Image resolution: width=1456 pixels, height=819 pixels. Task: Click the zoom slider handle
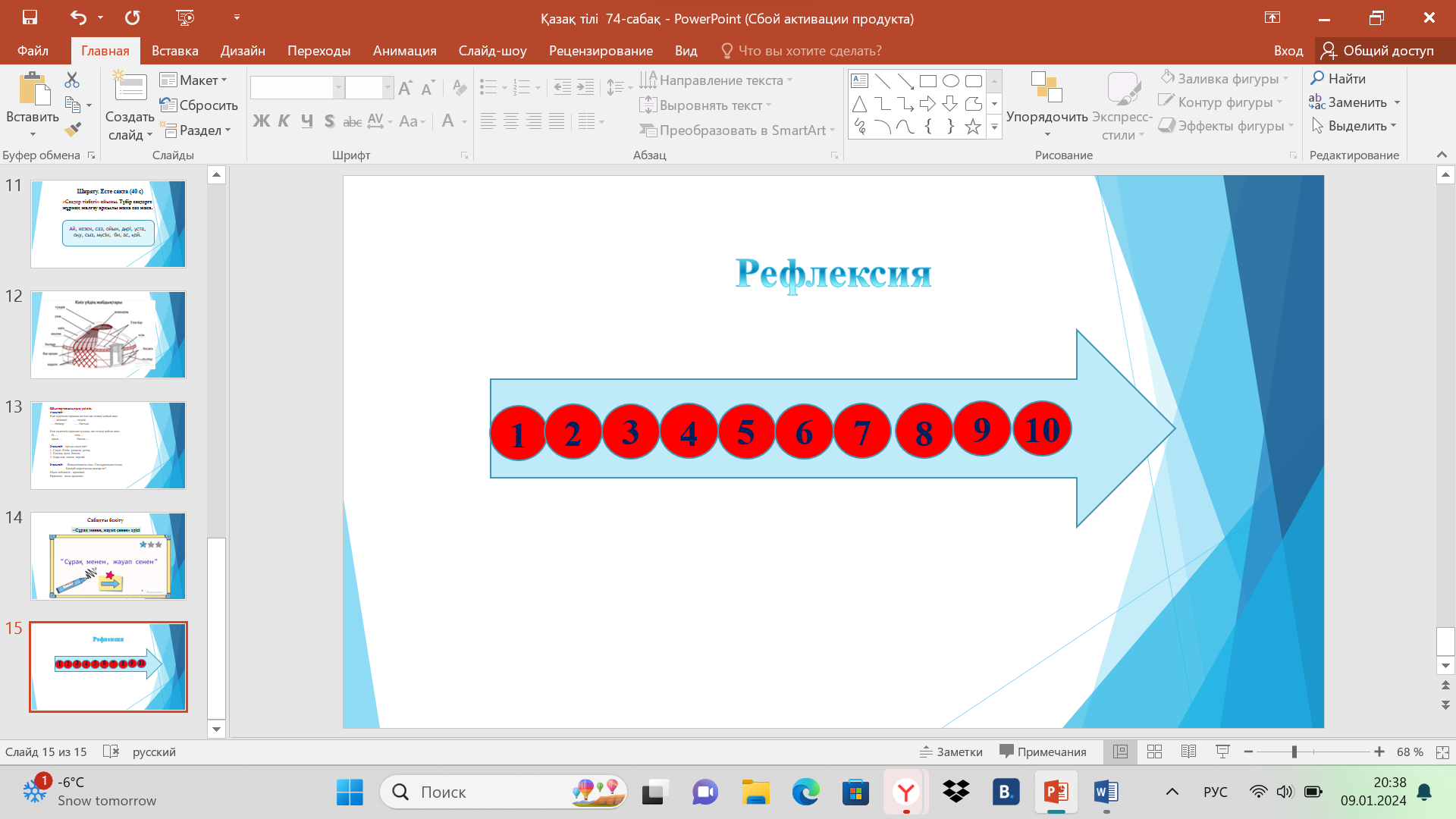[1294, 752]
